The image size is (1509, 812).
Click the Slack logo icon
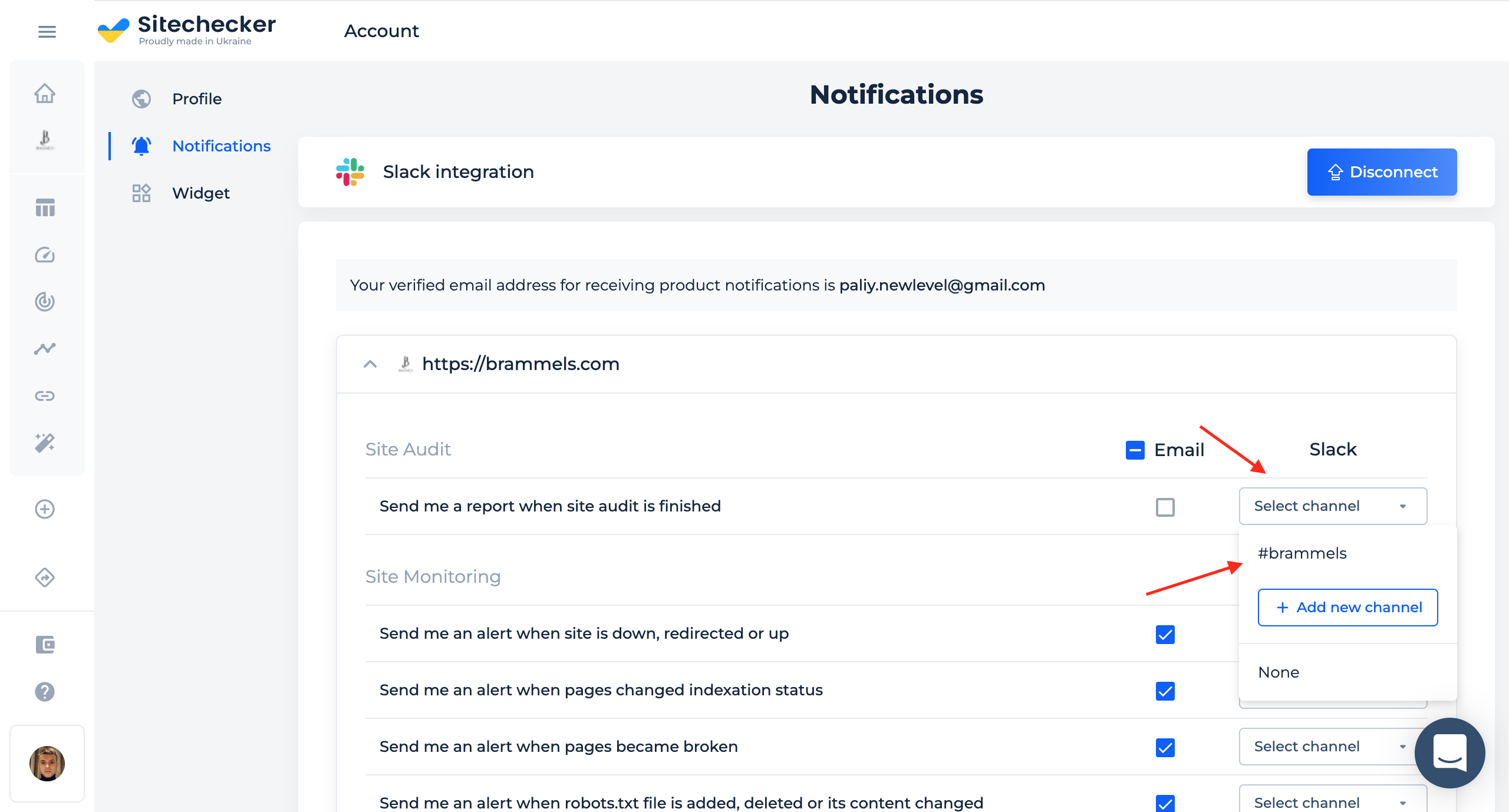pyautogui.click(x=350, y=171)
